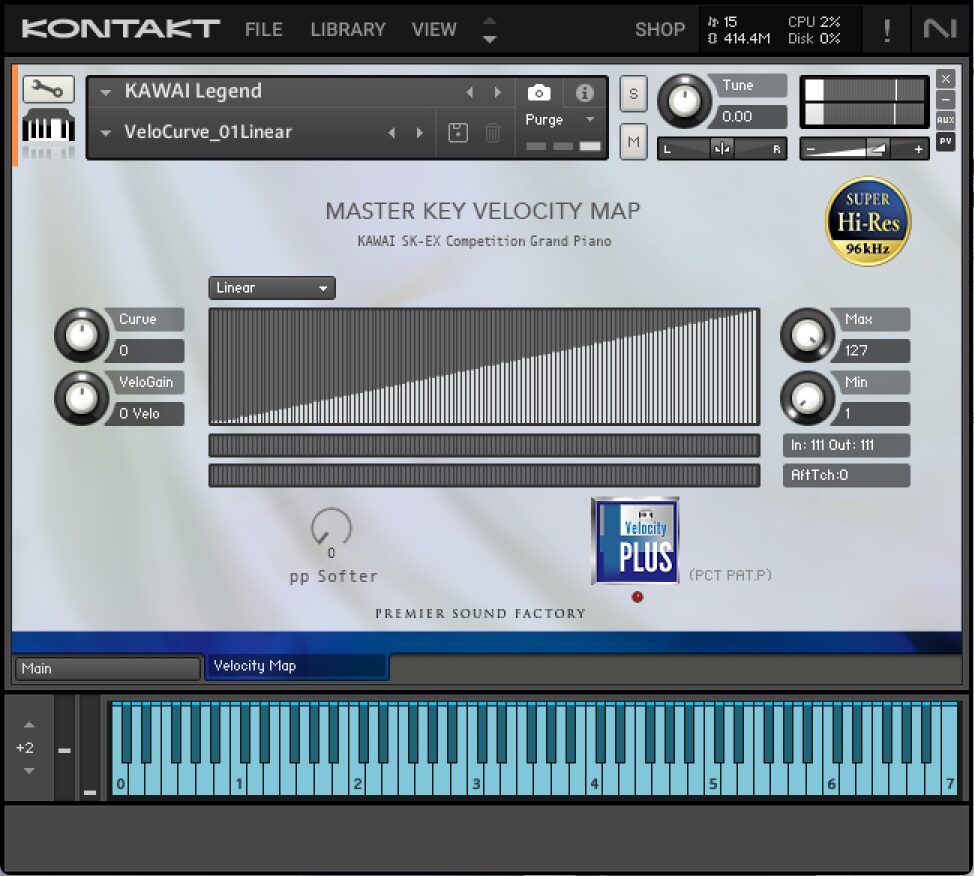Click the output level meter display
This screenshot has height=876, width=974.
(x=864, y=102)
